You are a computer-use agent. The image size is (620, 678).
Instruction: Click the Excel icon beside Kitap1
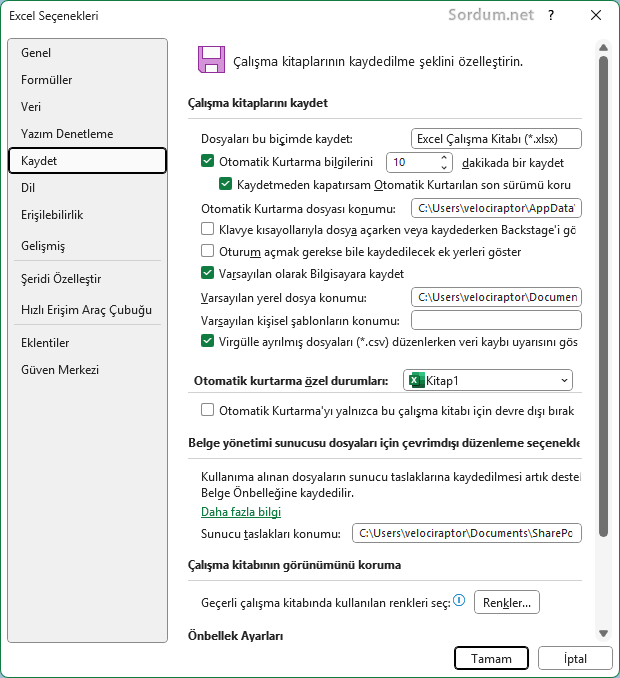click(x=416, y=381)
